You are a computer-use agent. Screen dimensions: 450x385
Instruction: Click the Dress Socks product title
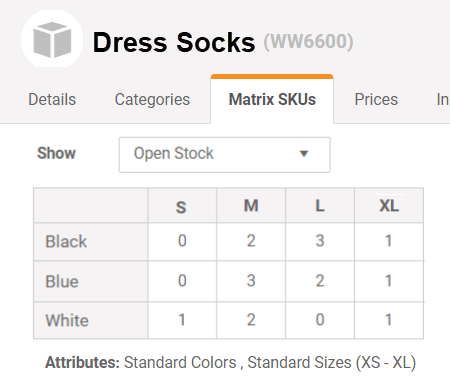click(x=174, y=42)
